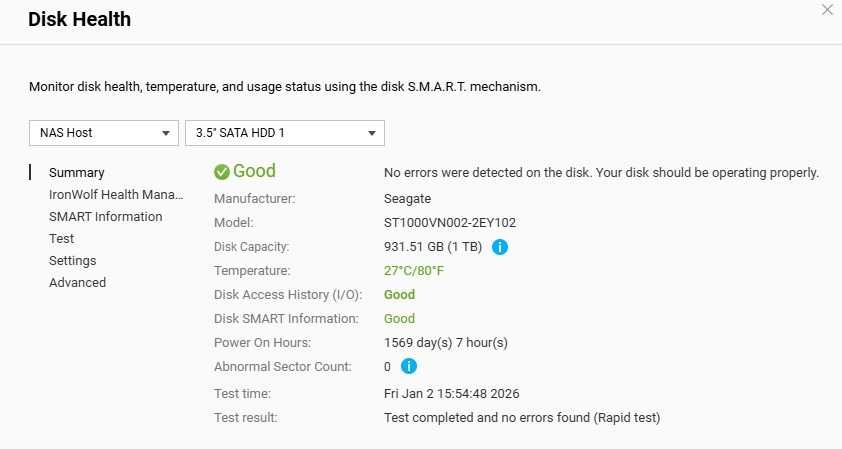
Task: Expand the 3.5" SATA HDD 1 disk selector
Action: pos(284,133)
